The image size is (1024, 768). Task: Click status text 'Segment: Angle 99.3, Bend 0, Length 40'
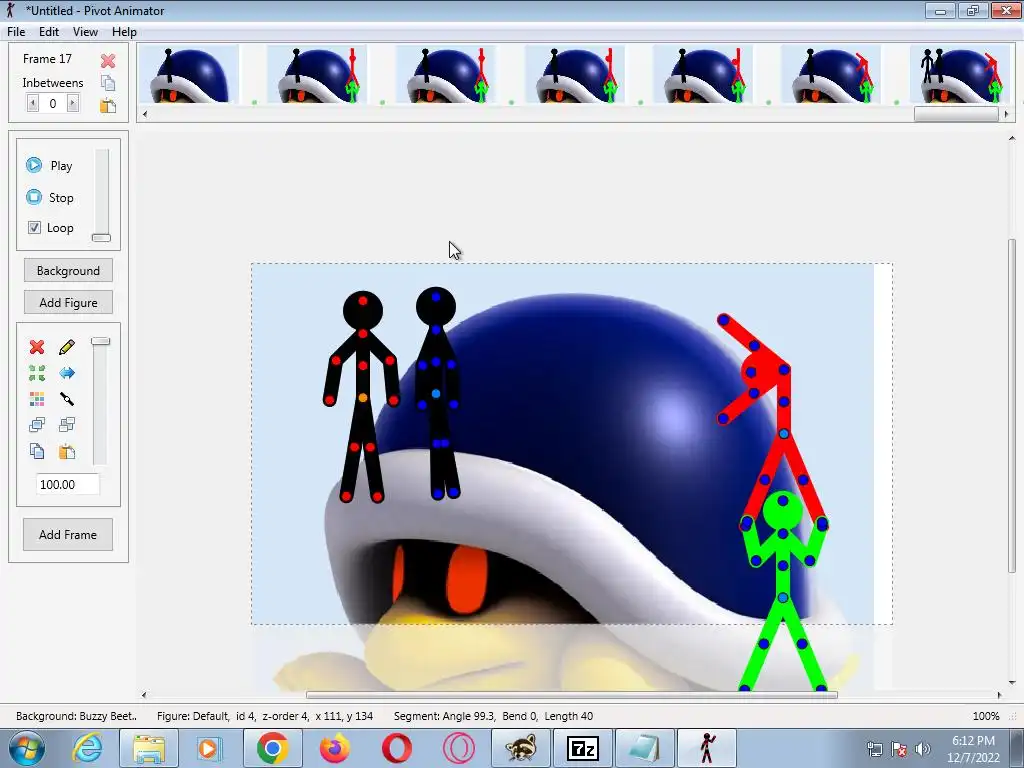tap(493, 716)
